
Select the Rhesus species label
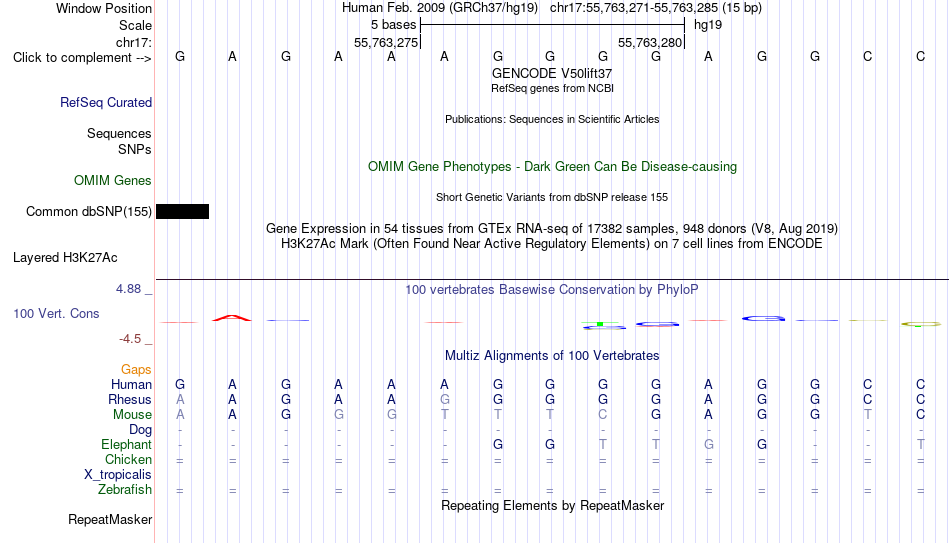(x=130, y=400)
